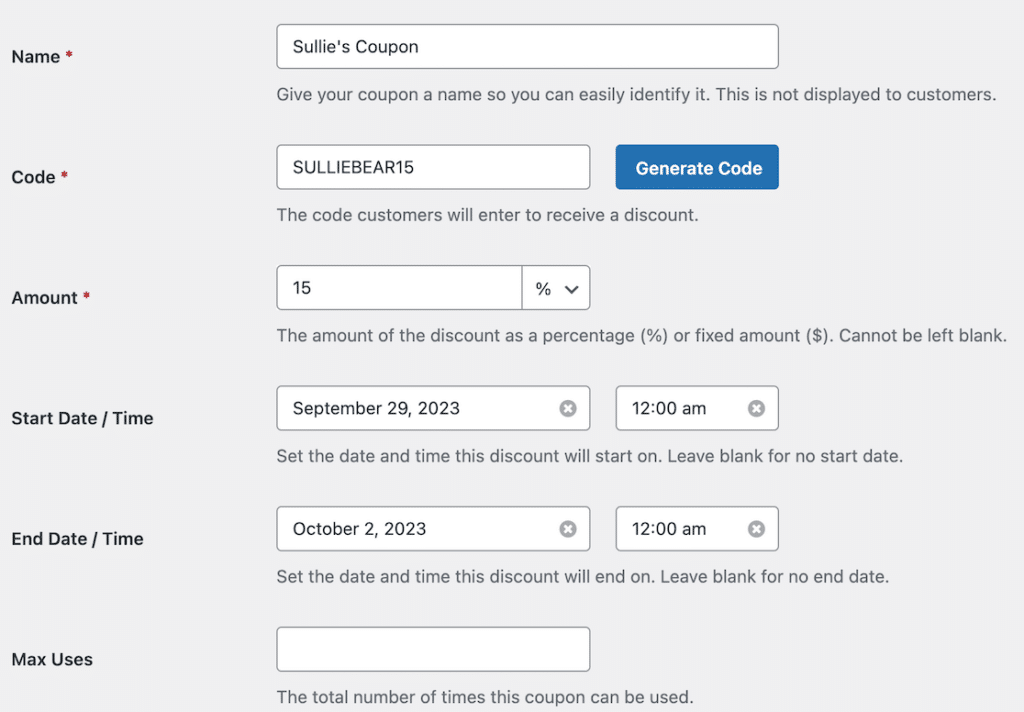Open the percentage or fixed amount dropdown

pos(556,288)
